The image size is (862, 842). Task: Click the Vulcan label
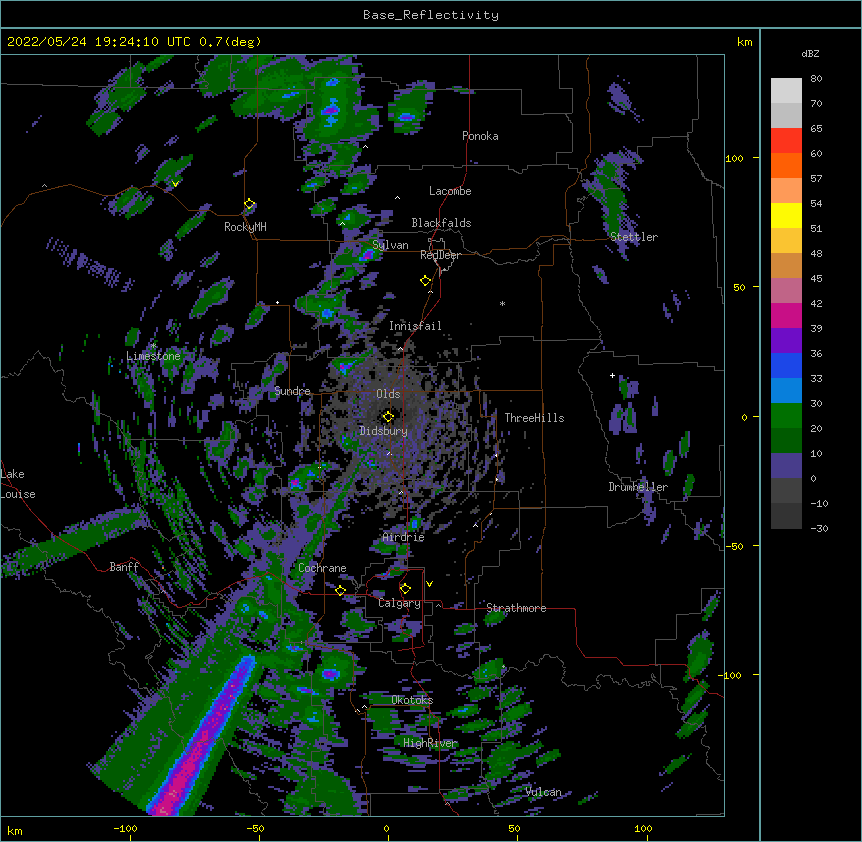pyautogui.click(x=543, y=792)
